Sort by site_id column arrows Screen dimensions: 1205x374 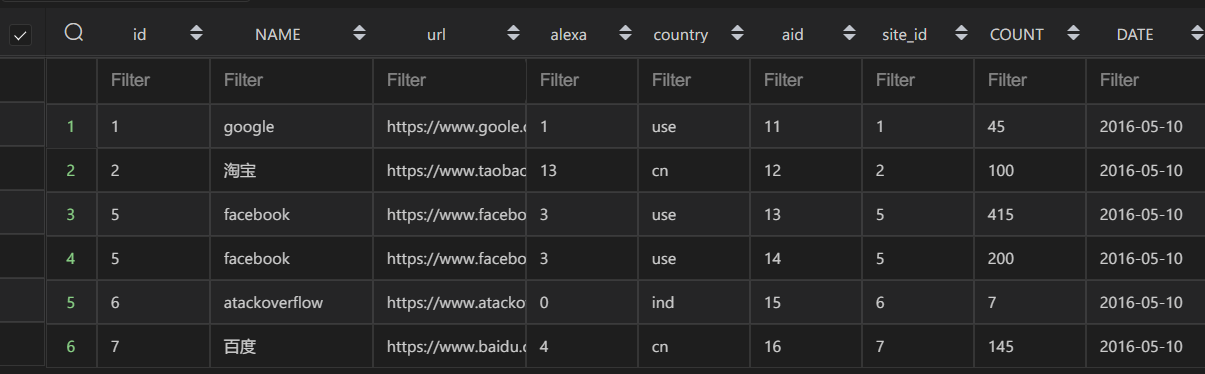(961, 33)
